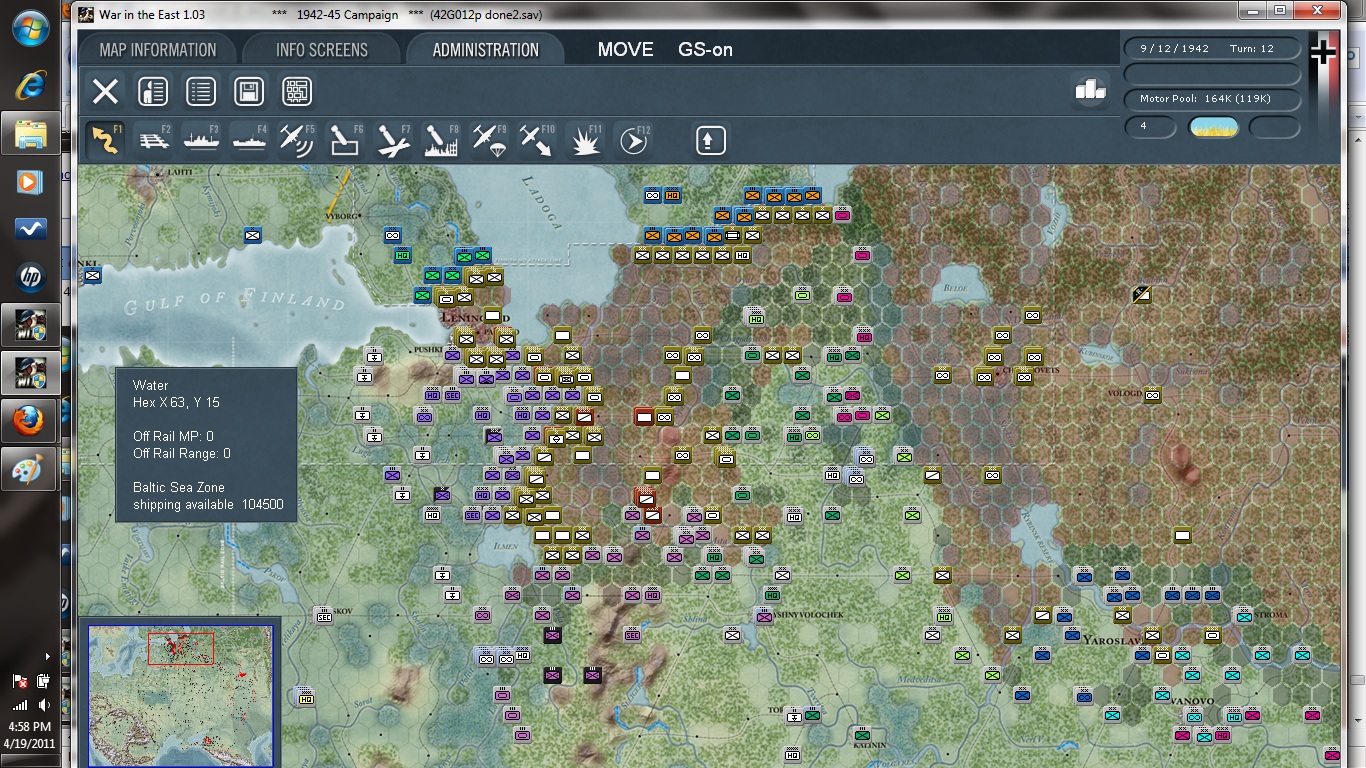Select the Move mode (F1) icon
1366x768 pixels.
[x=105, y=140]
